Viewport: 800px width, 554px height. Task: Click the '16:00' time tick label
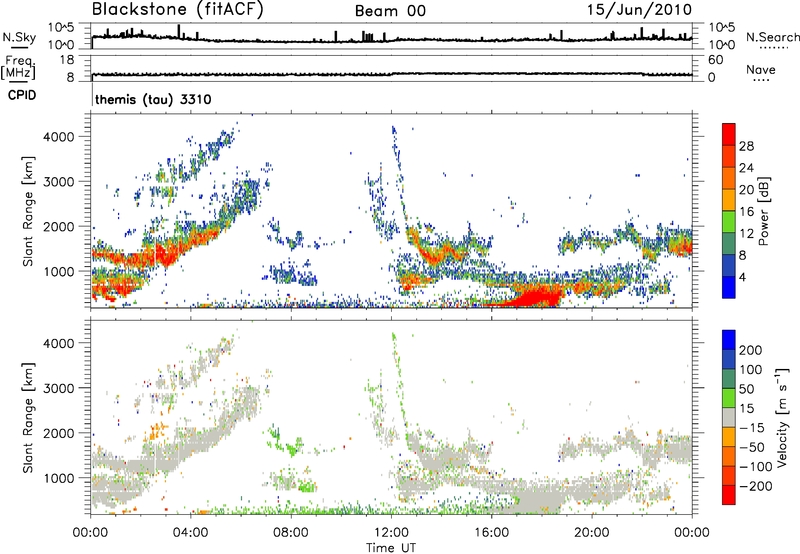491,533
